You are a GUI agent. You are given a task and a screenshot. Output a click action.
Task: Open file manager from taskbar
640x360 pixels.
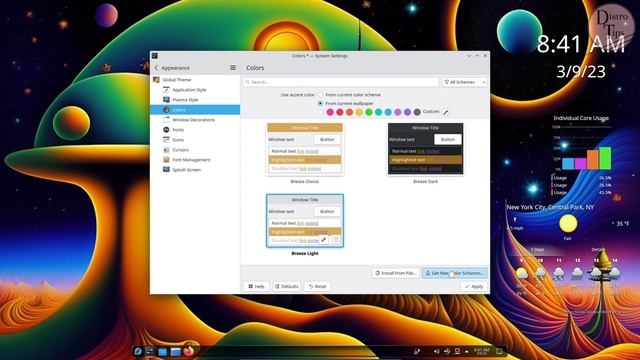coord(176,351)
